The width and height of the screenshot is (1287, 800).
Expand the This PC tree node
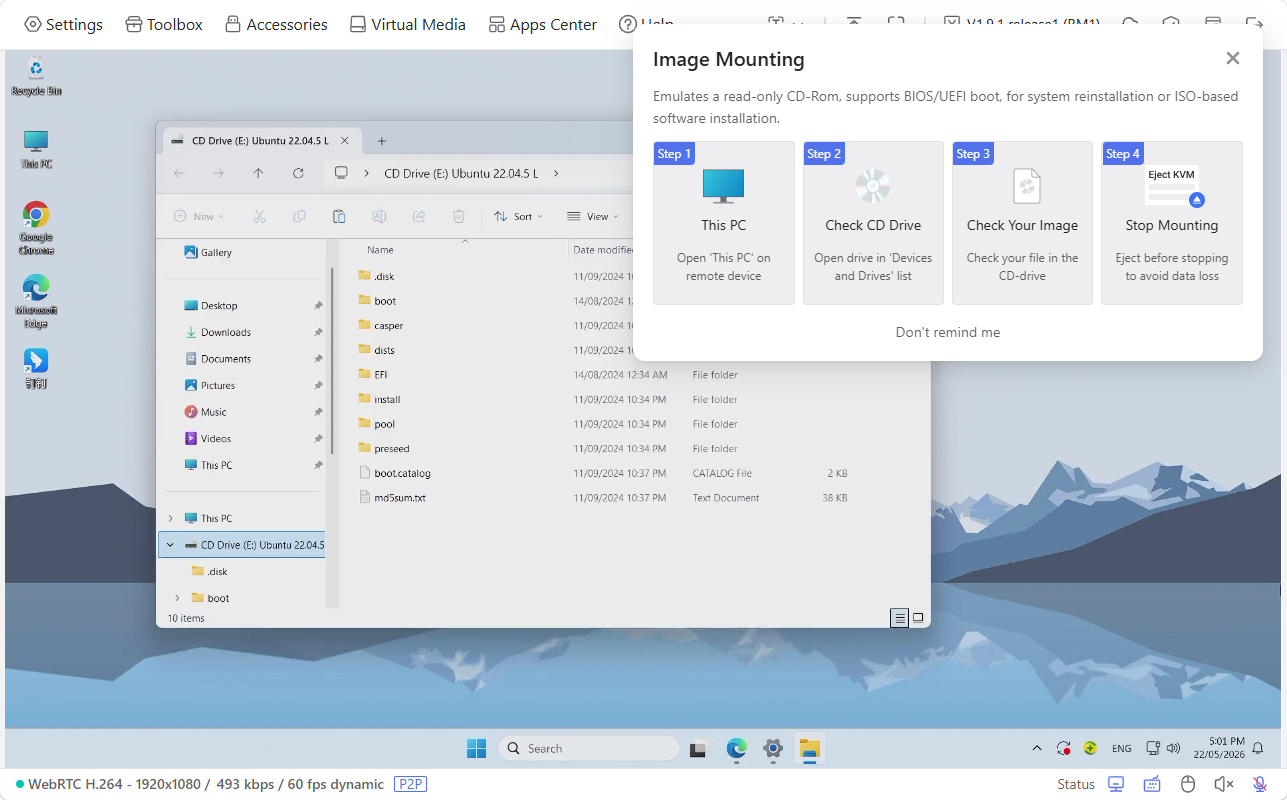tap(170, 518)
